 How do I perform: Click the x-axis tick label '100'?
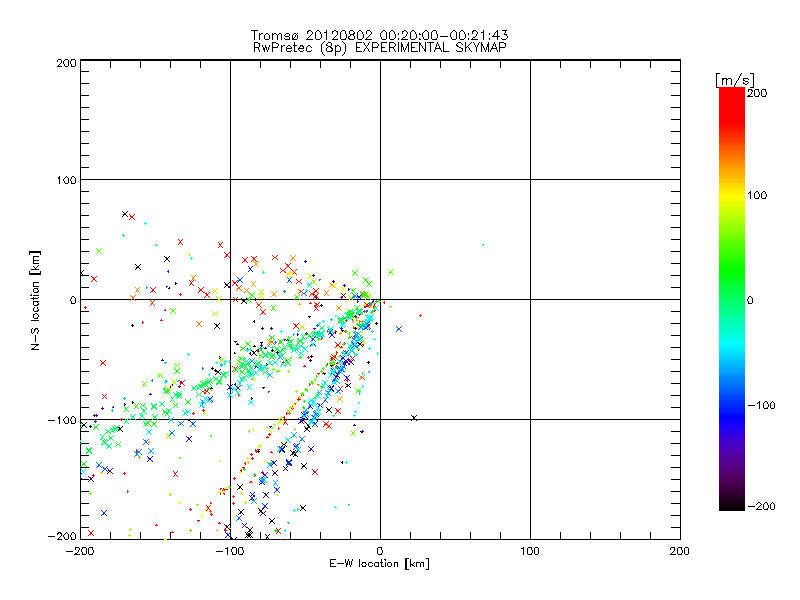530,551
